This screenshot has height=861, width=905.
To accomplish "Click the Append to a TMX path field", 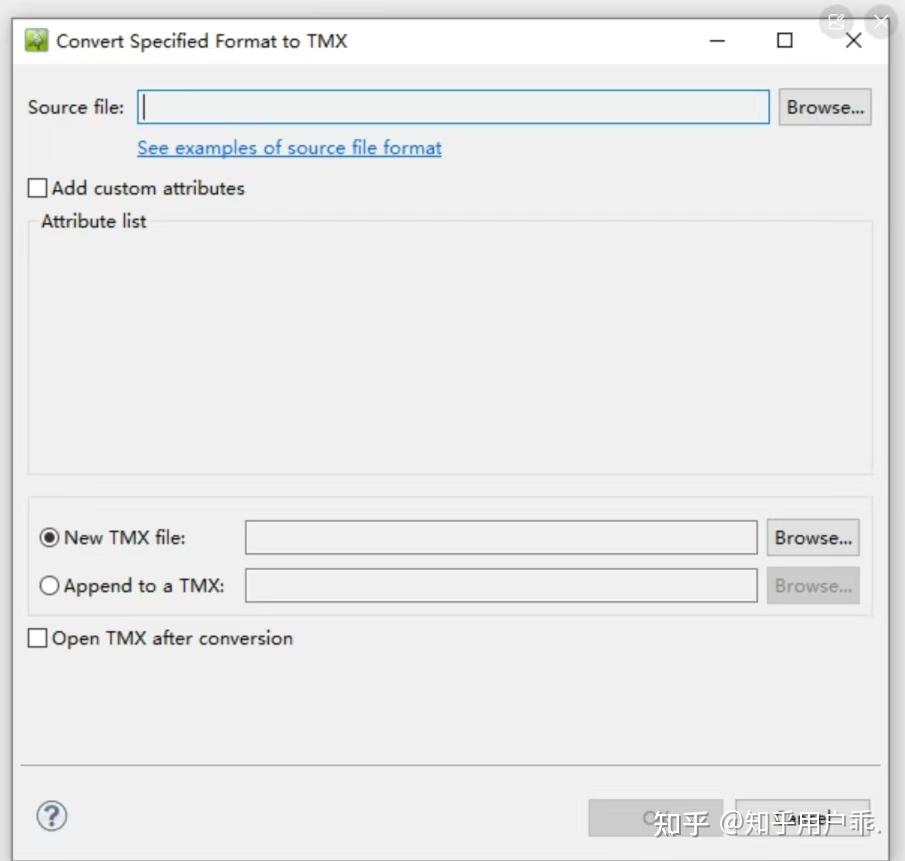I will pyautogui.click(x=500, y=586).
